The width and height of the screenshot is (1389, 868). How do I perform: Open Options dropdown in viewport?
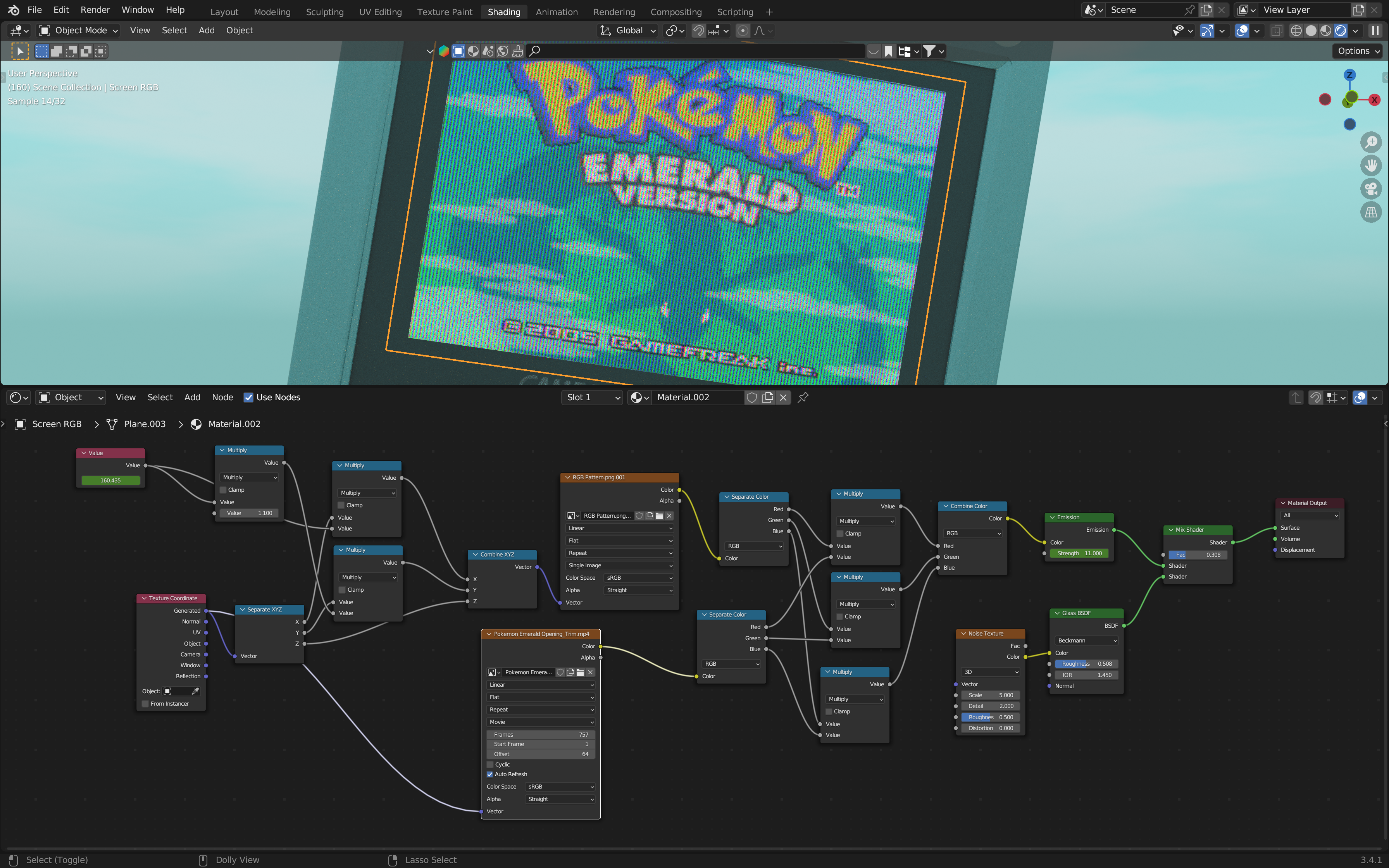click(1358, 51)
